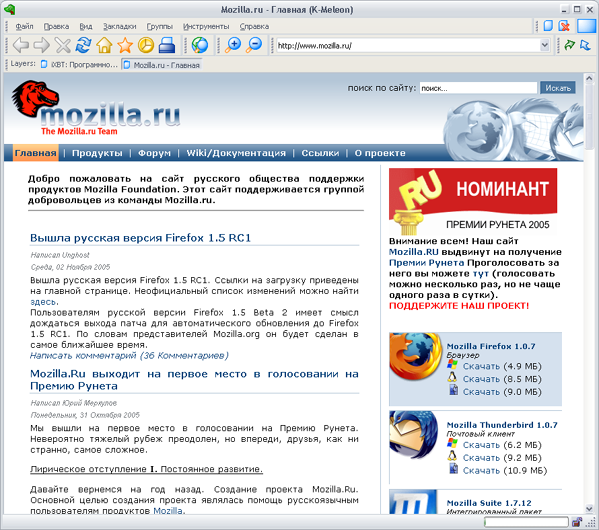Screen dimensions: 599x530
Task: Reload the page with the refresh icon
Action: (x=83, y=45)
